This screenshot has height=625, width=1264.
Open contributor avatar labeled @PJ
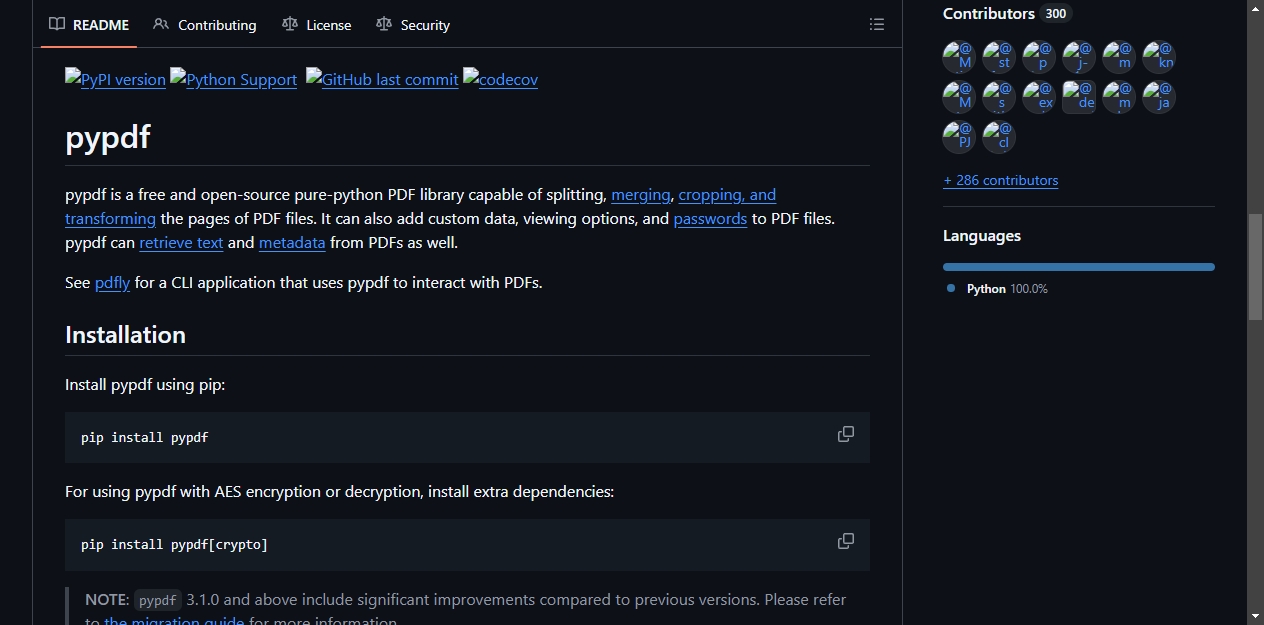(x=959, y=137)
